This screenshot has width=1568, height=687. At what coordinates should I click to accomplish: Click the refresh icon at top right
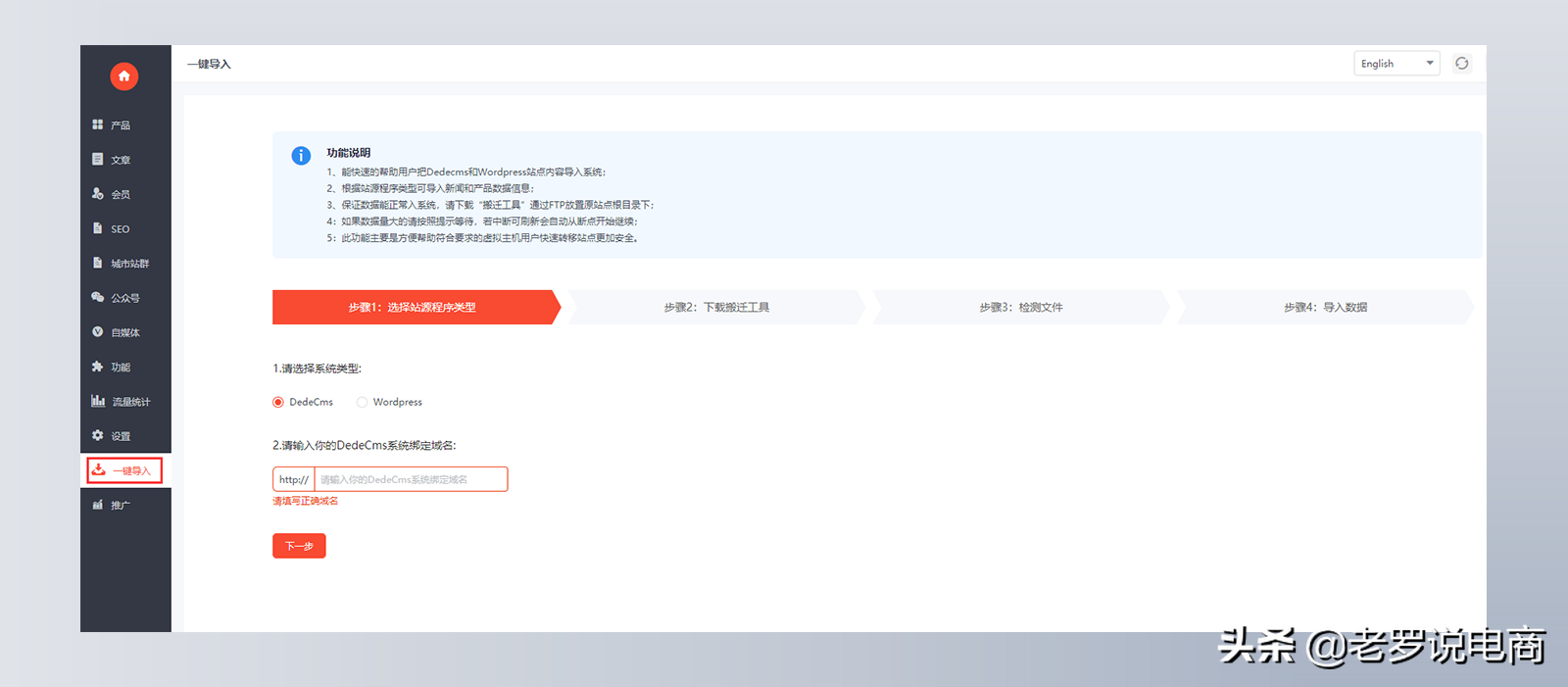pyautogui.click(x=1461, y=64)
